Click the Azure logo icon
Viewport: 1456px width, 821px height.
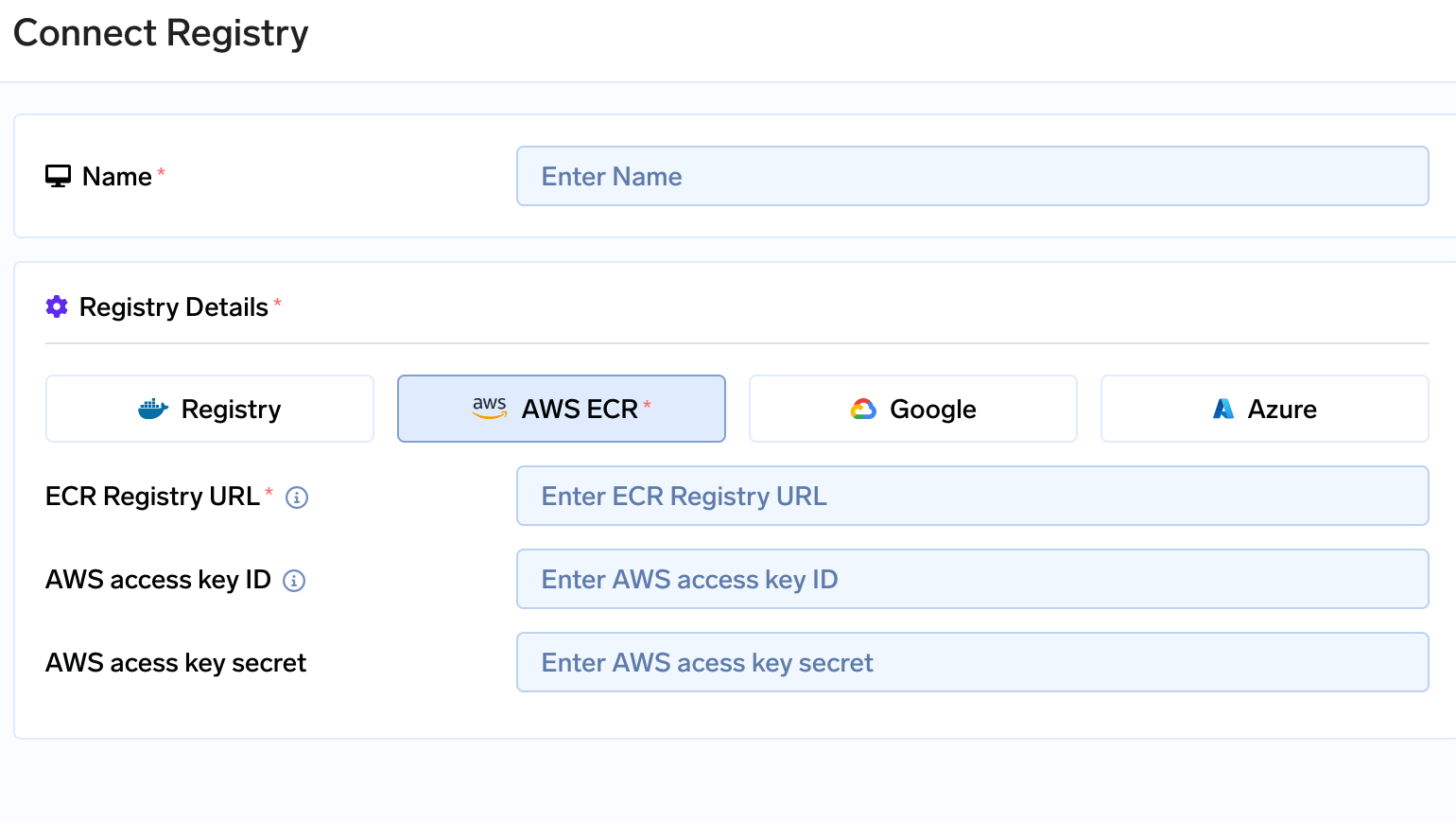(1223, 409)
